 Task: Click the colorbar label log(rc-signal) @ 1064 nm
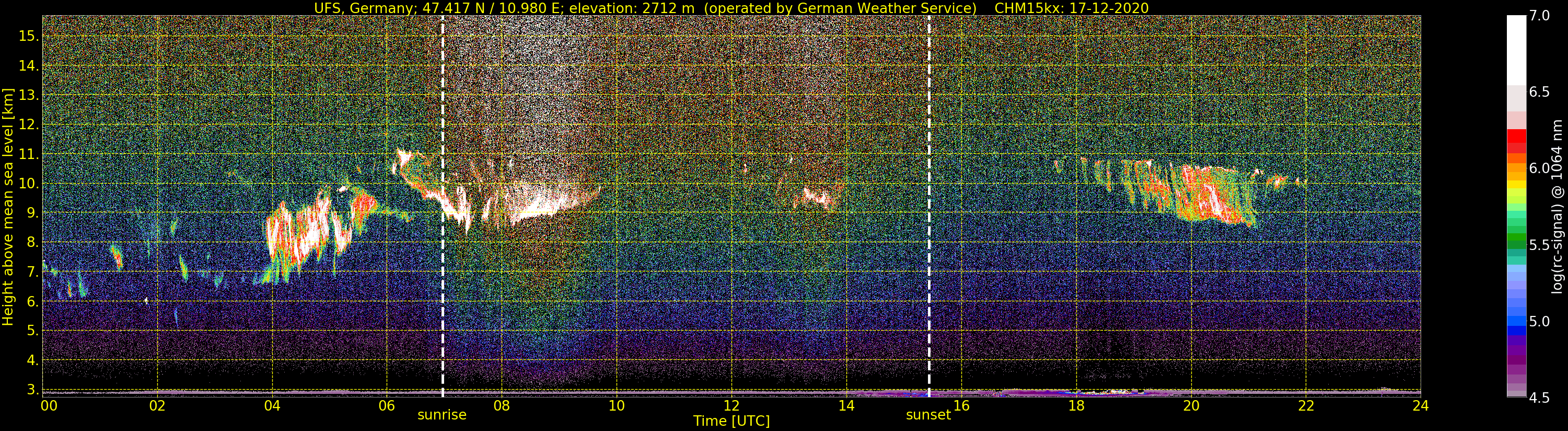tap(1558, 206)
